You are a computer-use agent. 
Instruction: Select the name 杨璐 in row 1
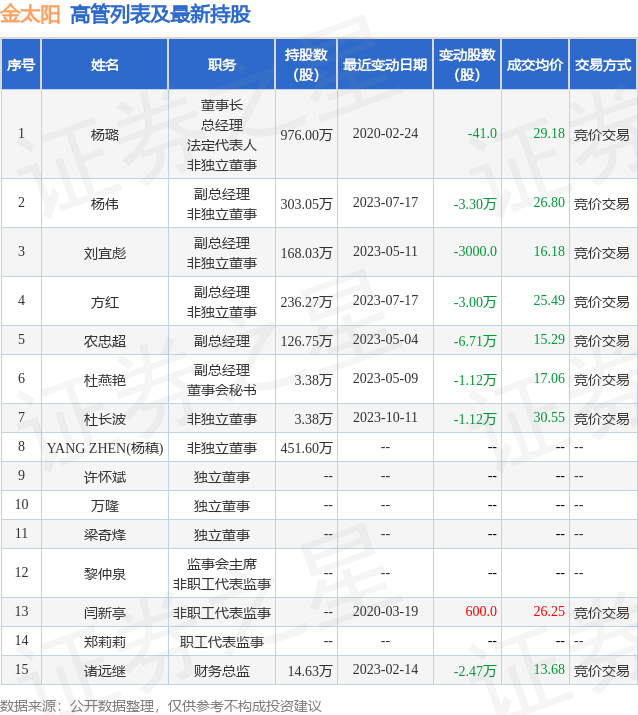click(x=104, y=135)
